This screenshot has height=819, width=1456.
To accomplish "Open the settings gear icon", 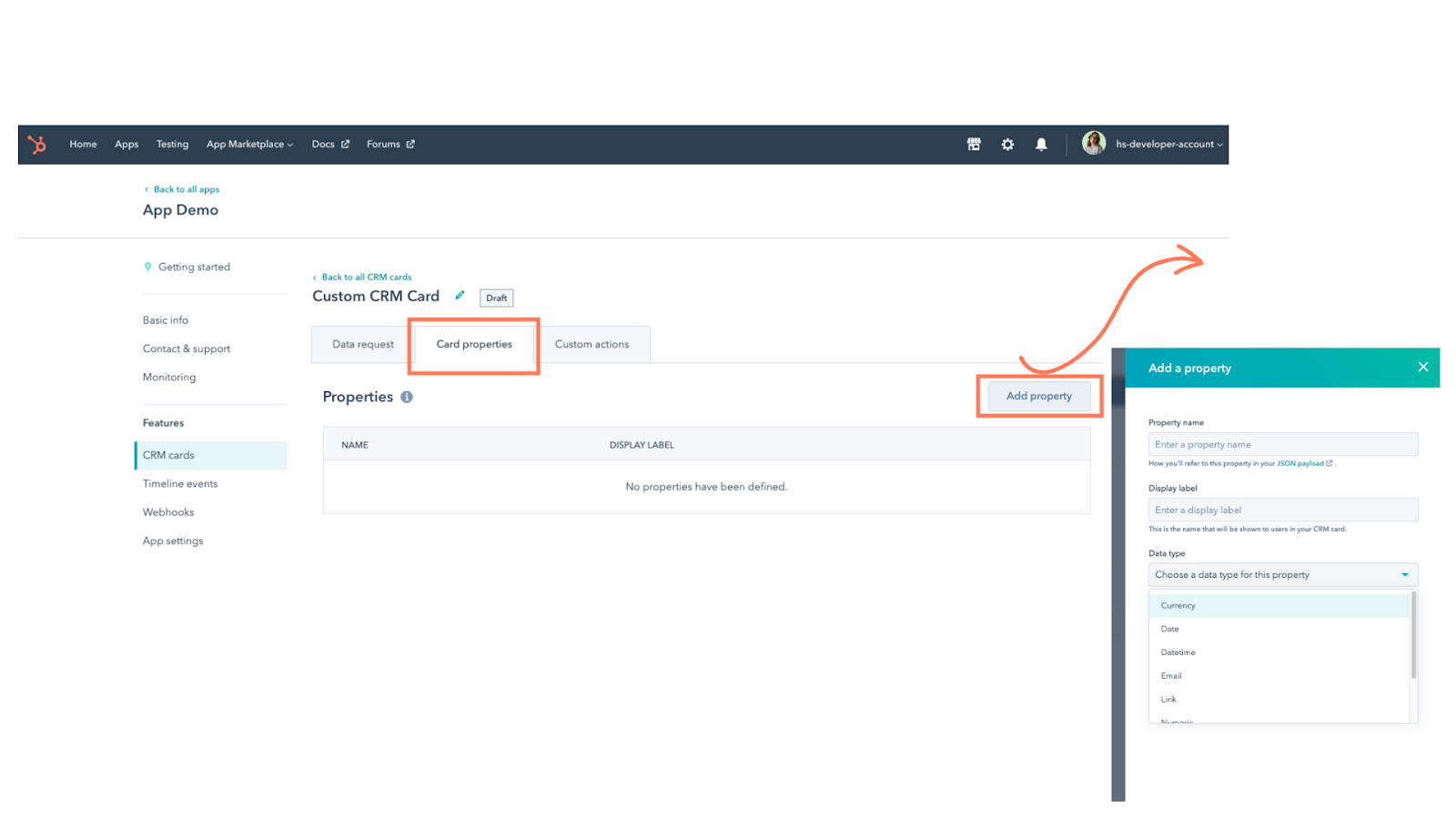I will tap(1007, 144).
